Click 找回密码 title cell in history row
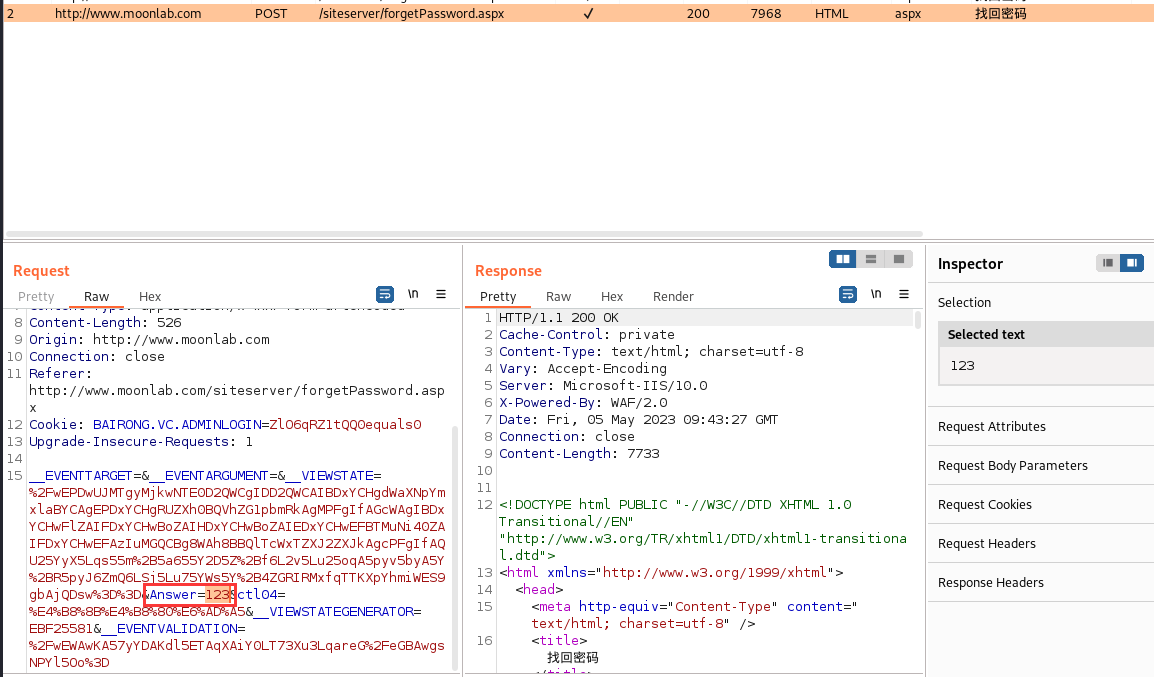This screenshot has height=677, width=1154. (x=1001, y=13)
